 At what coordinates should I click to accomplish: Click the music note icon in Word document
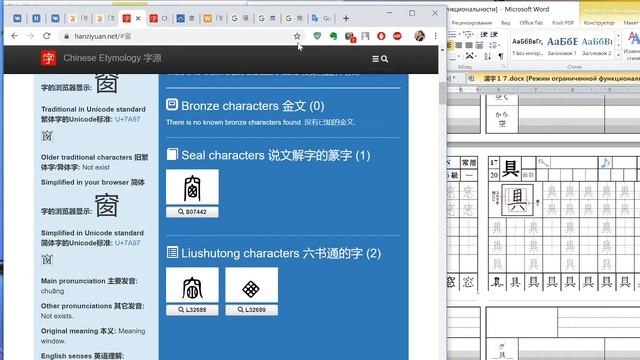(x=605, y=163)
